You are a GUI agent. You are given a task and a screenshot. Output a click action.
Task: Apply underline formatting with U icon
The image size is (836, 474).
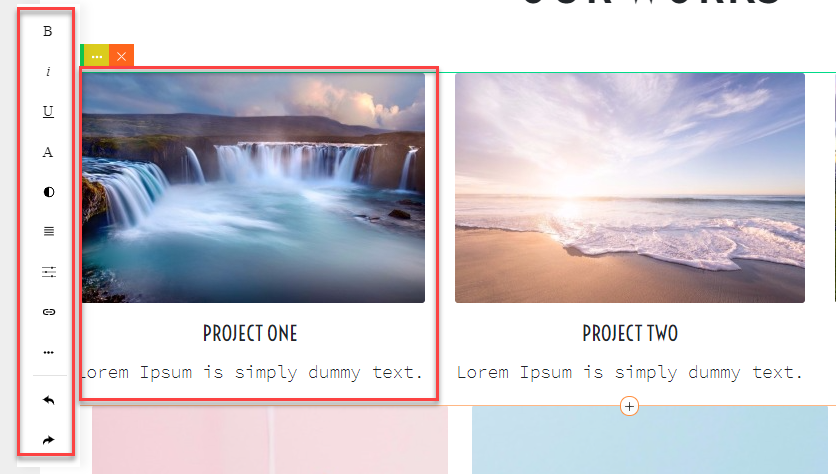click(x=48, y=111)
